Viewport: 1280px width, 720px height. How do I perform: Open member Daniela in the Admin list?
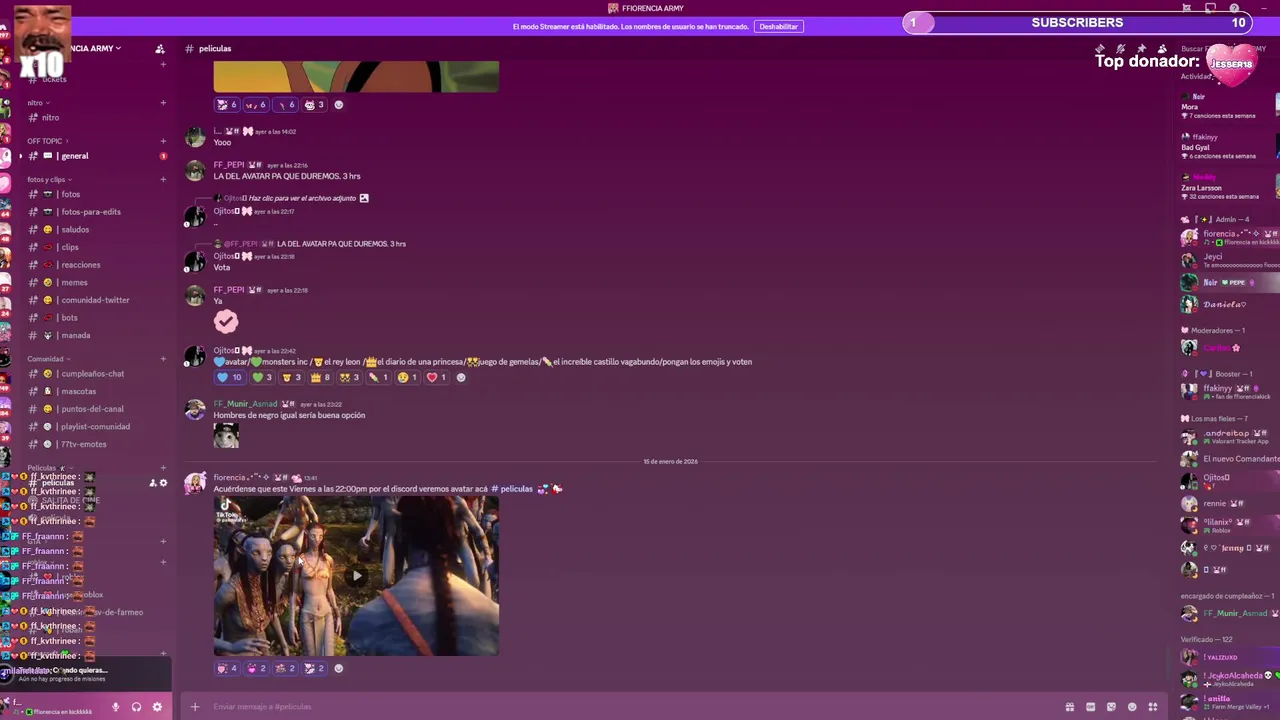[x=1229, y=304]
